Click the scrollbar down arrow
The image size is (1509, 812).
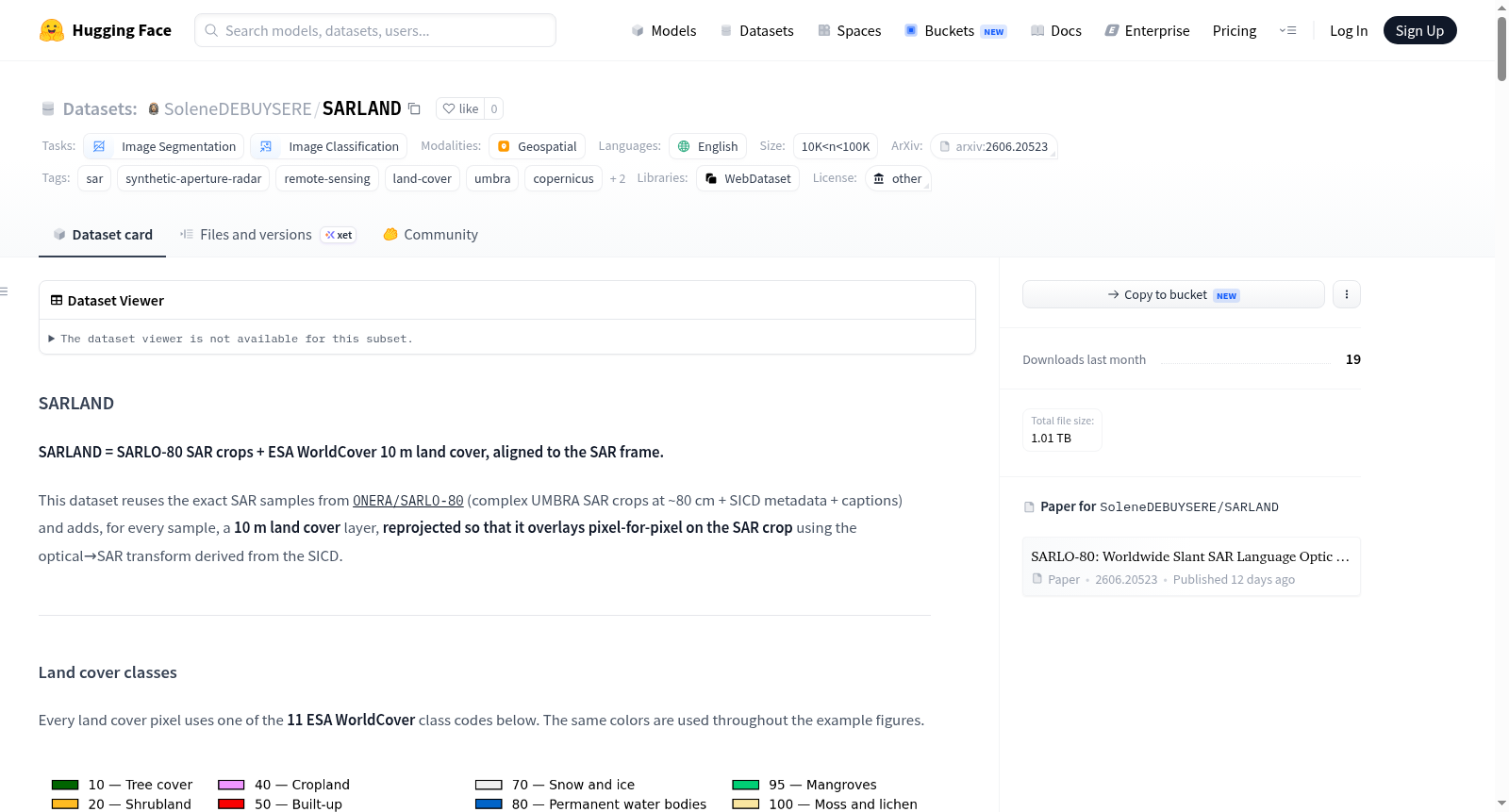click(1501, 804)
